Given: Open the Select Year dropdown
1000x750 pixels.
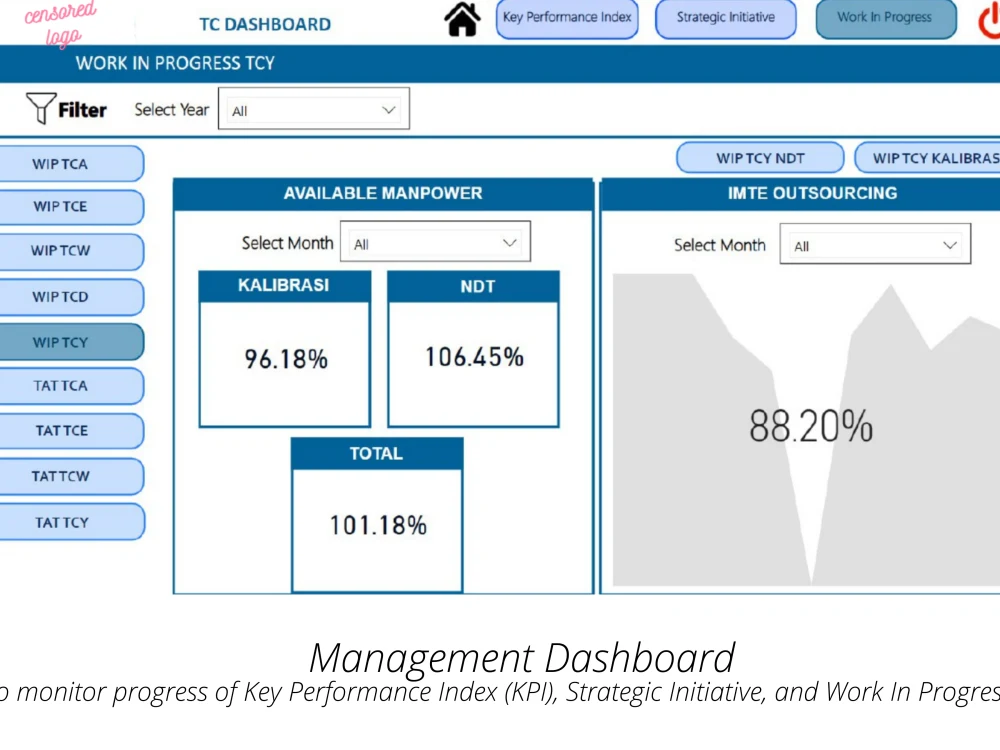Looking at the screenshot, I should [x=314, y=109].
